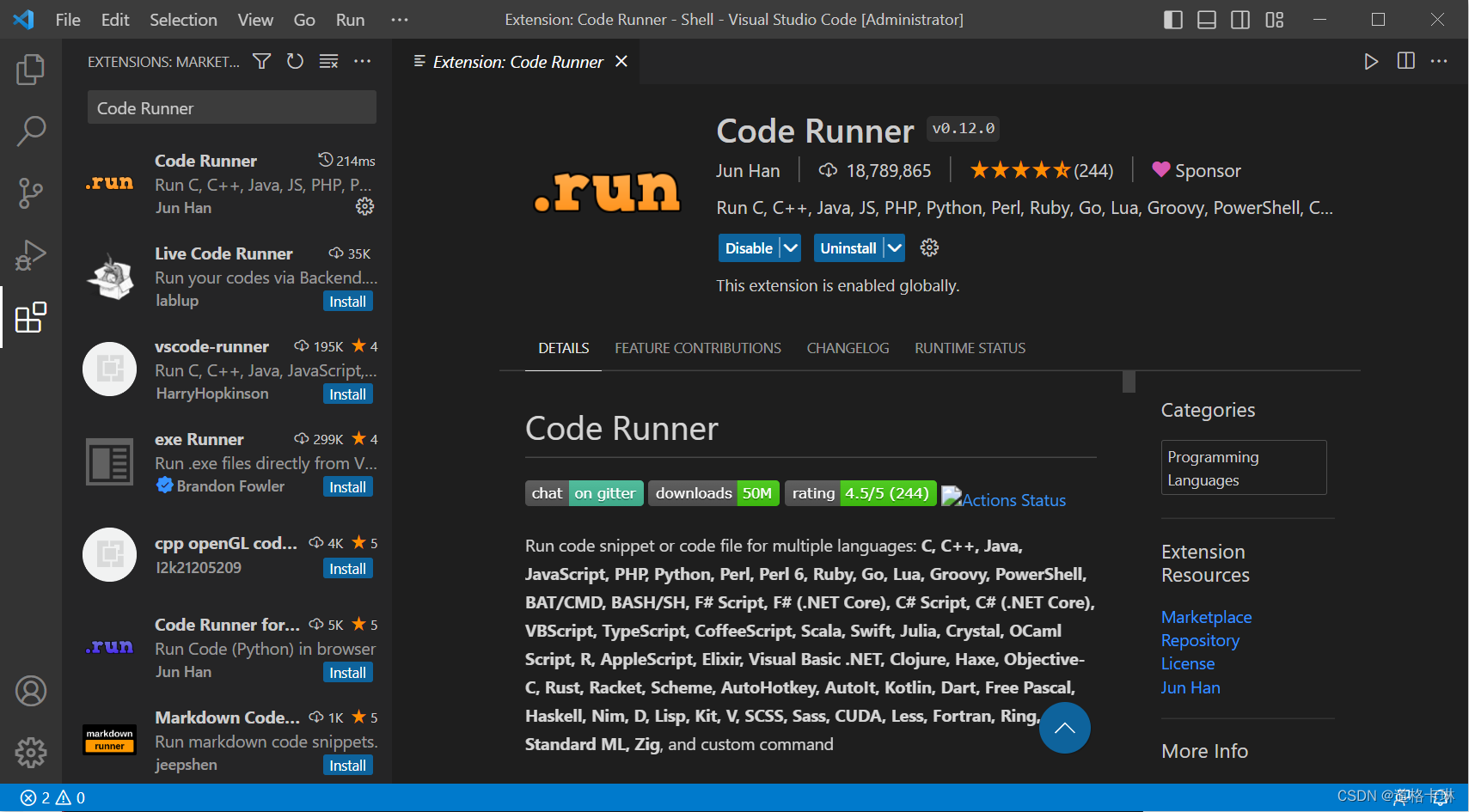Open the Marketplace resource link
This screenshot has height=812, width=1469.
click(x=1206, y=617)
